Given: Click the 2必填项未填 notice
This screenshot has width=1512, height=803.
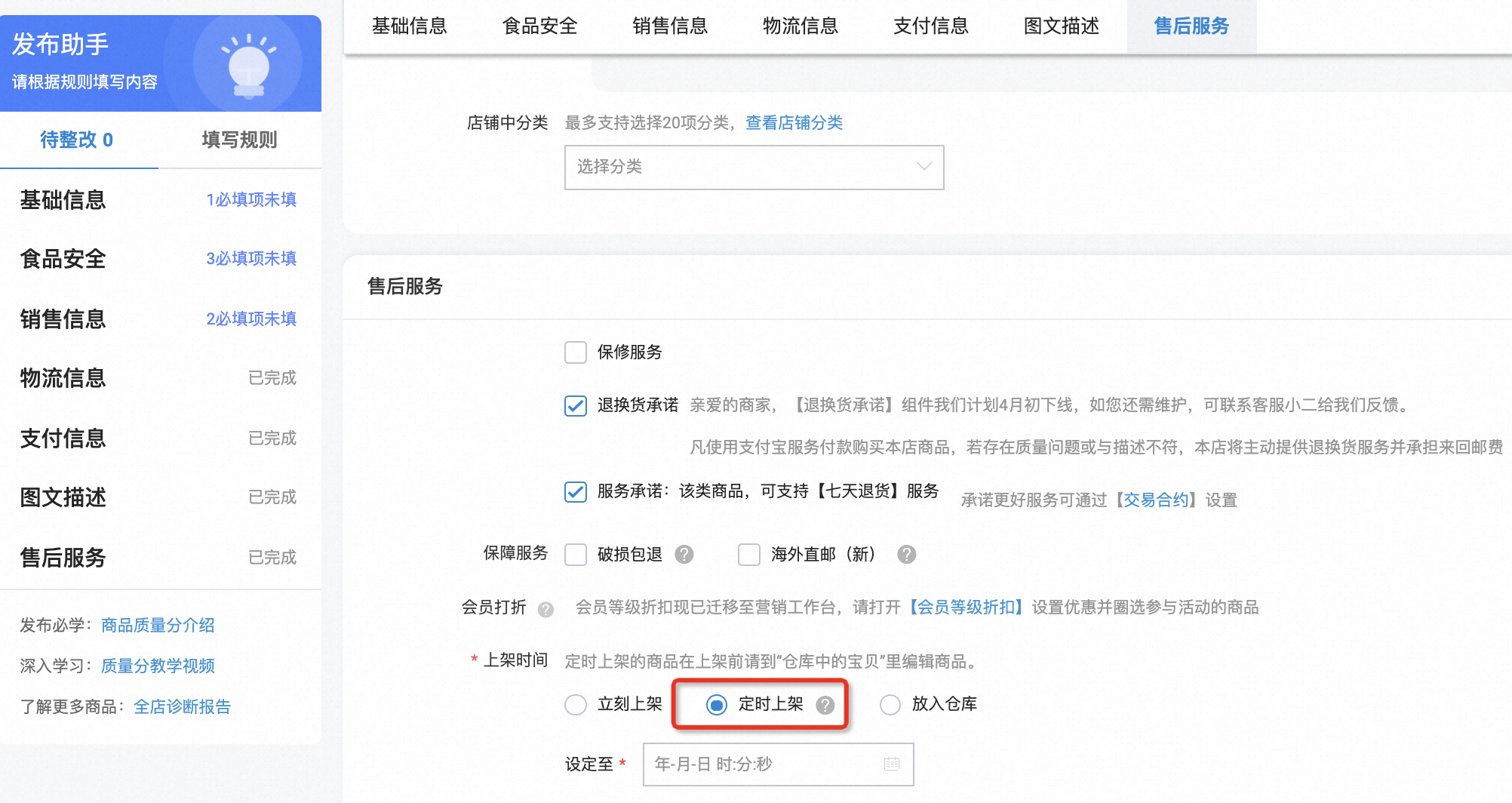Looking at the screenshot, I should pyautogui.click(x=251, y=319).
